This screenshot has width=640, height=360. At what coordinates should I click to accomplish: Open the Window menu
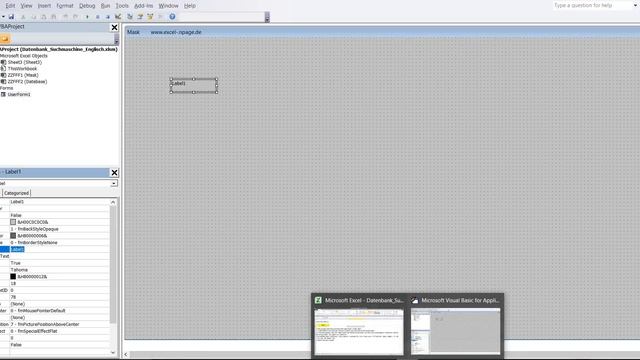click(x=168, y=6)
